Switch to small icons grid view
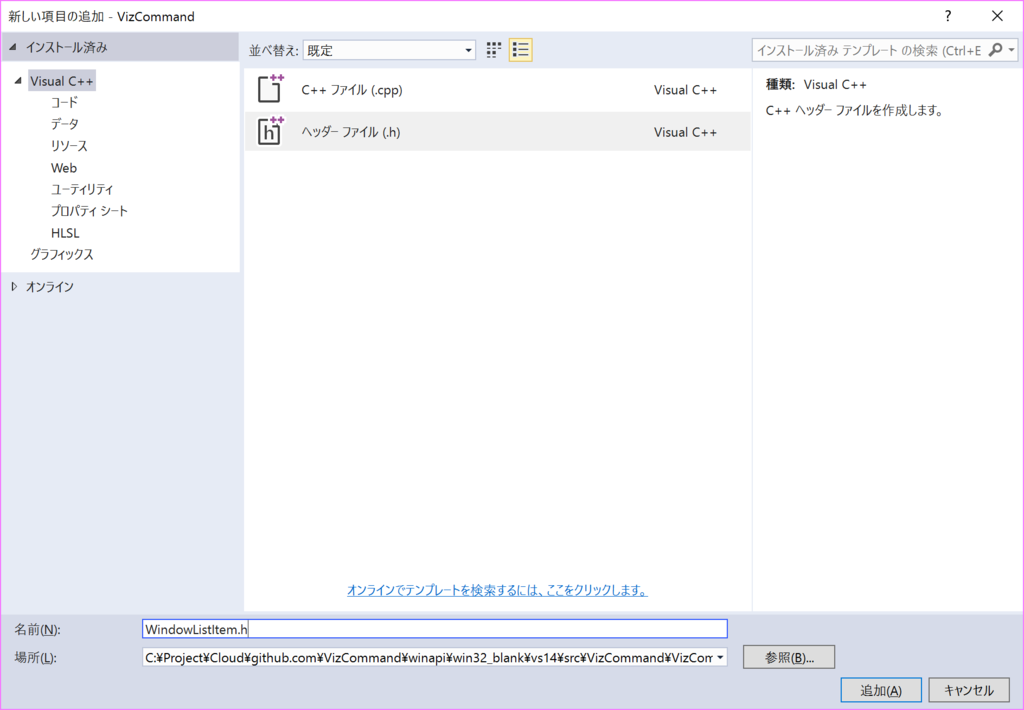This screenshot has height=710, width=1024. (x=494, y=50)
